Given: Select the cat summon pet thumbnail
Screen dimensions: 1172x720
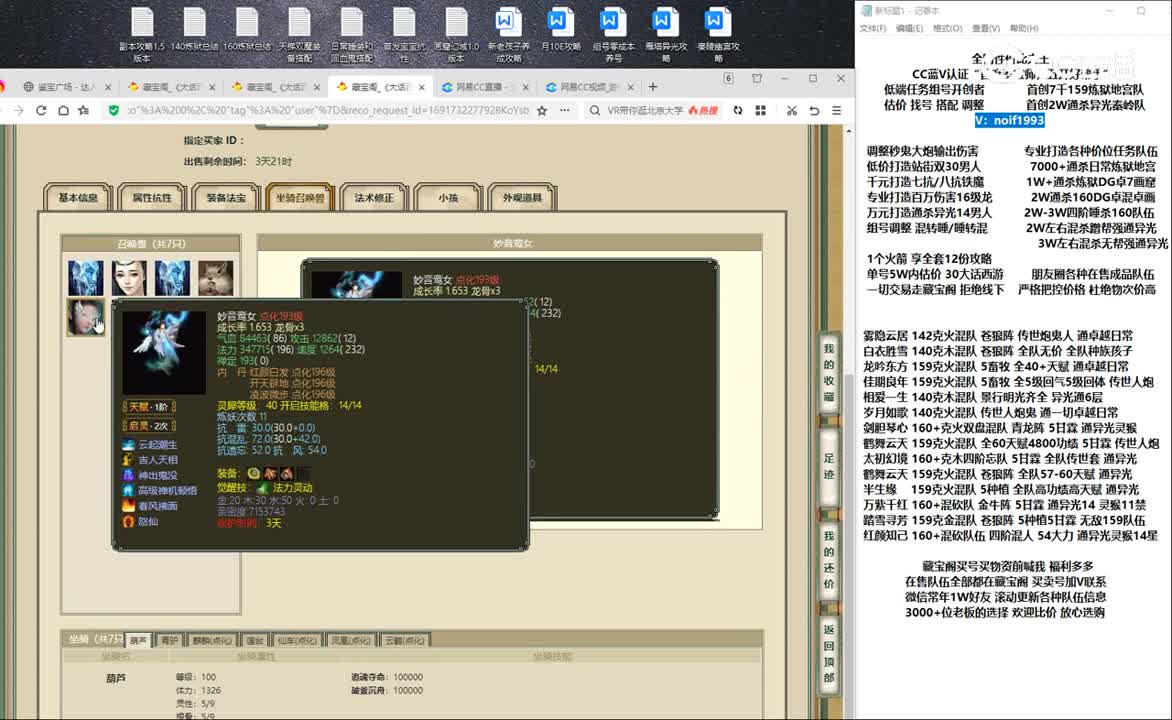Looking at the screenshot, I should pos(215,277).
